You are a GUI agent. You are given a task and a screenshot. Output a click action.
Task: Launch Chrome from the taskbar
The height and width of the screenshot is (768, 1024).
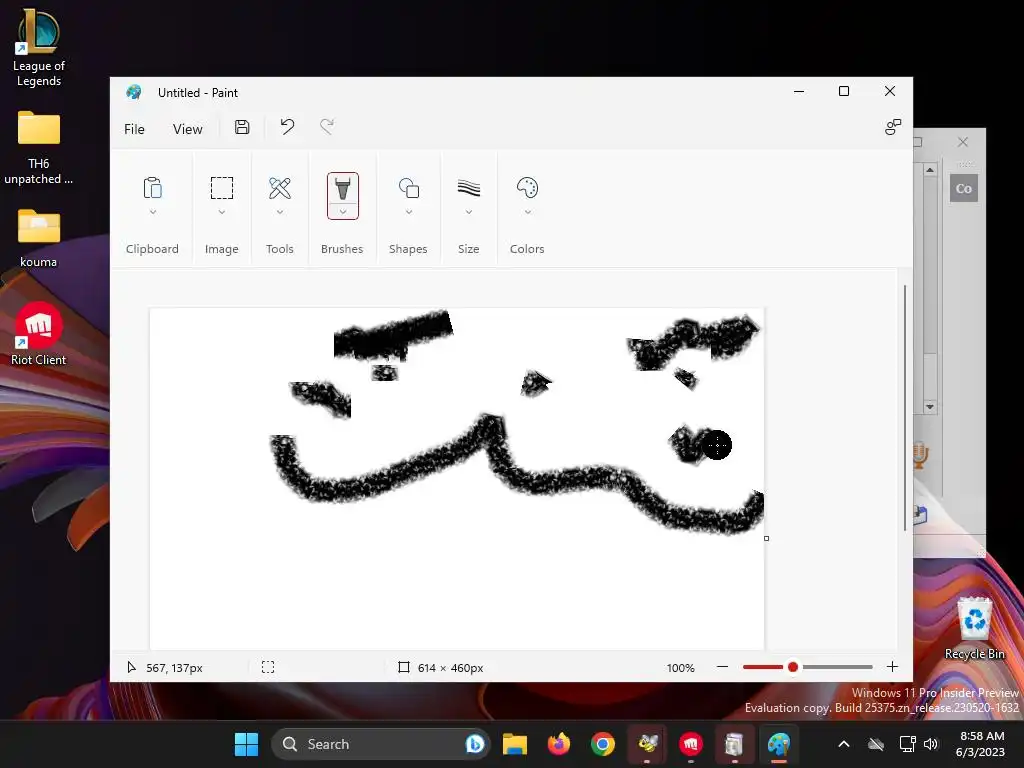click(x=603, y=744)
